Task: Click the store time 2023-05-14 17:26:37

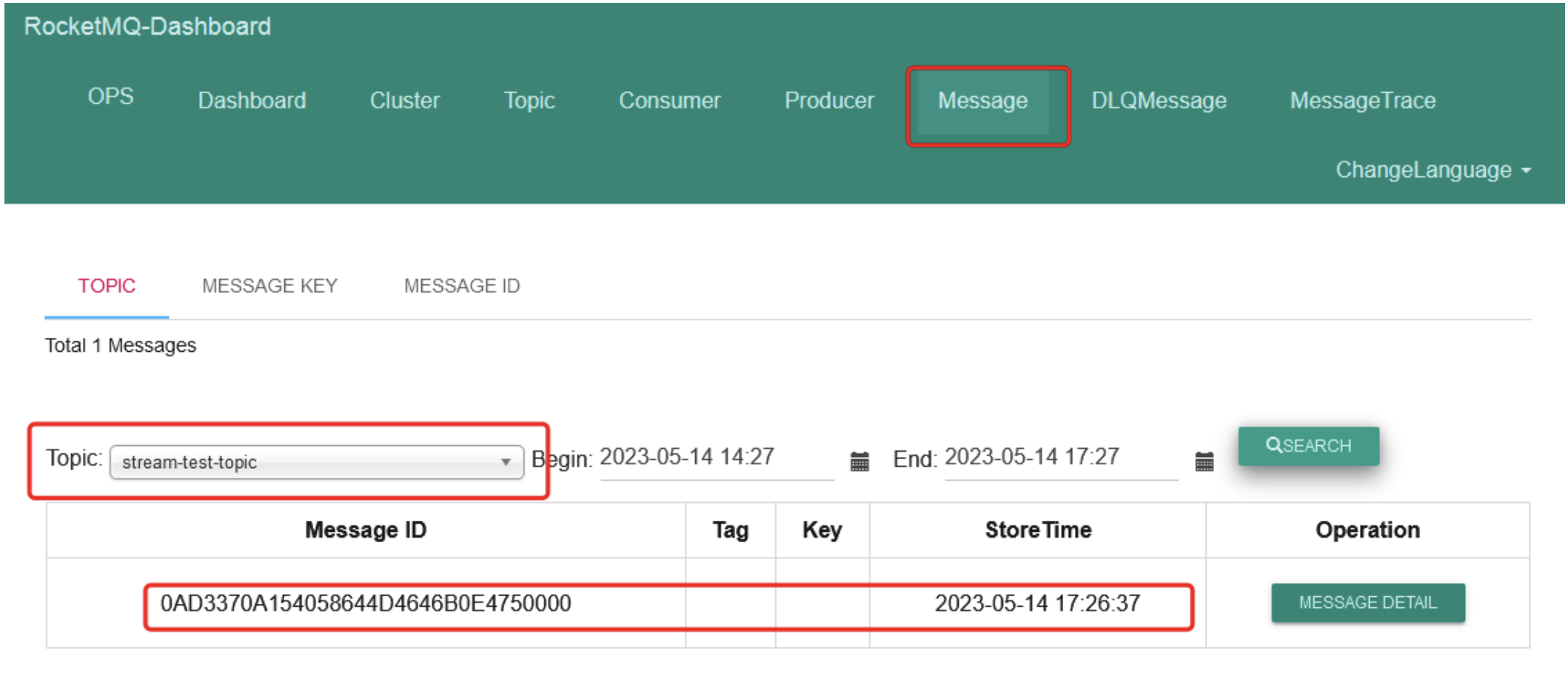Action: click(1037, 604)
